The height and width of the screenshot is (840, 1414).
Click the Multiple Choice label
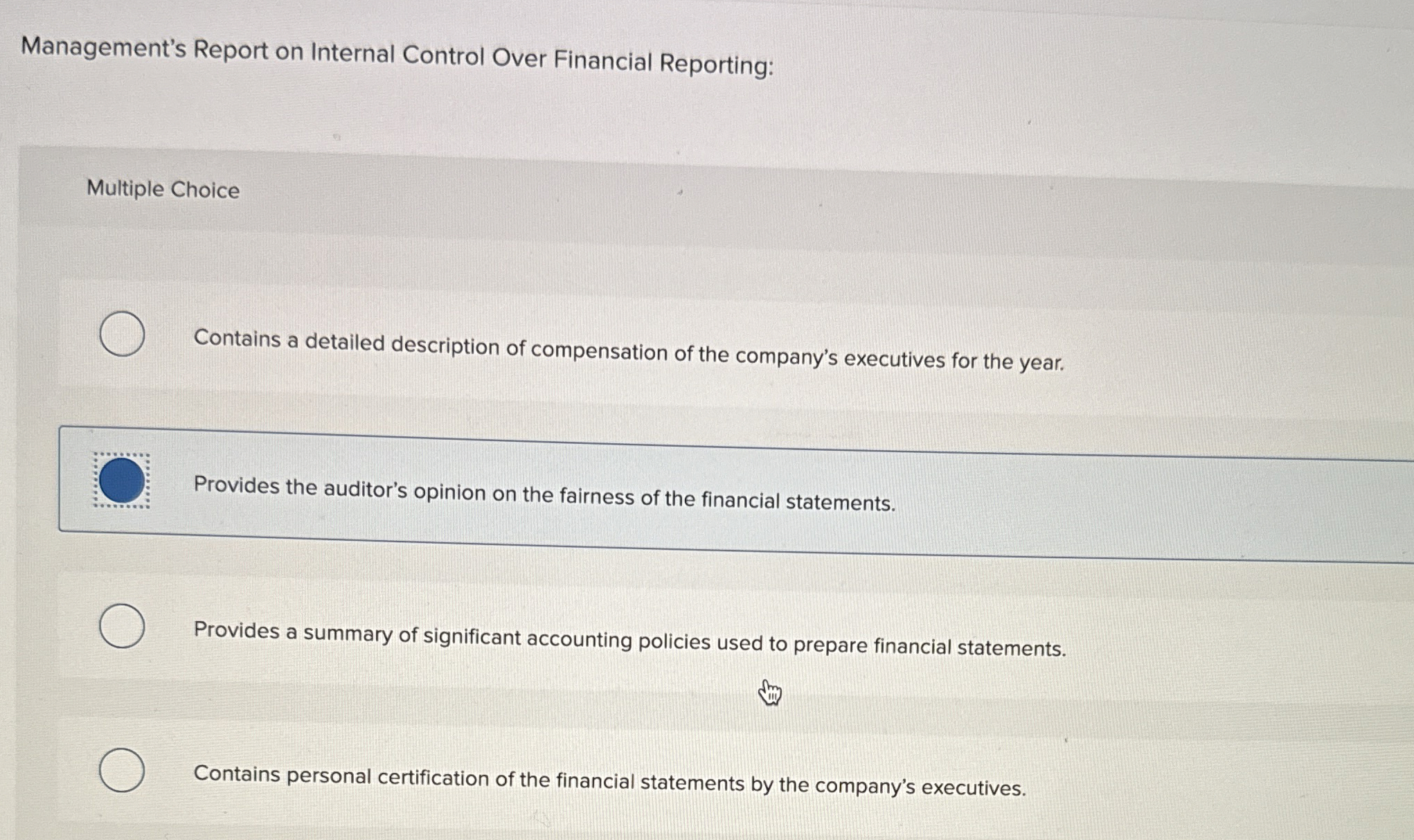click(162, 190)
